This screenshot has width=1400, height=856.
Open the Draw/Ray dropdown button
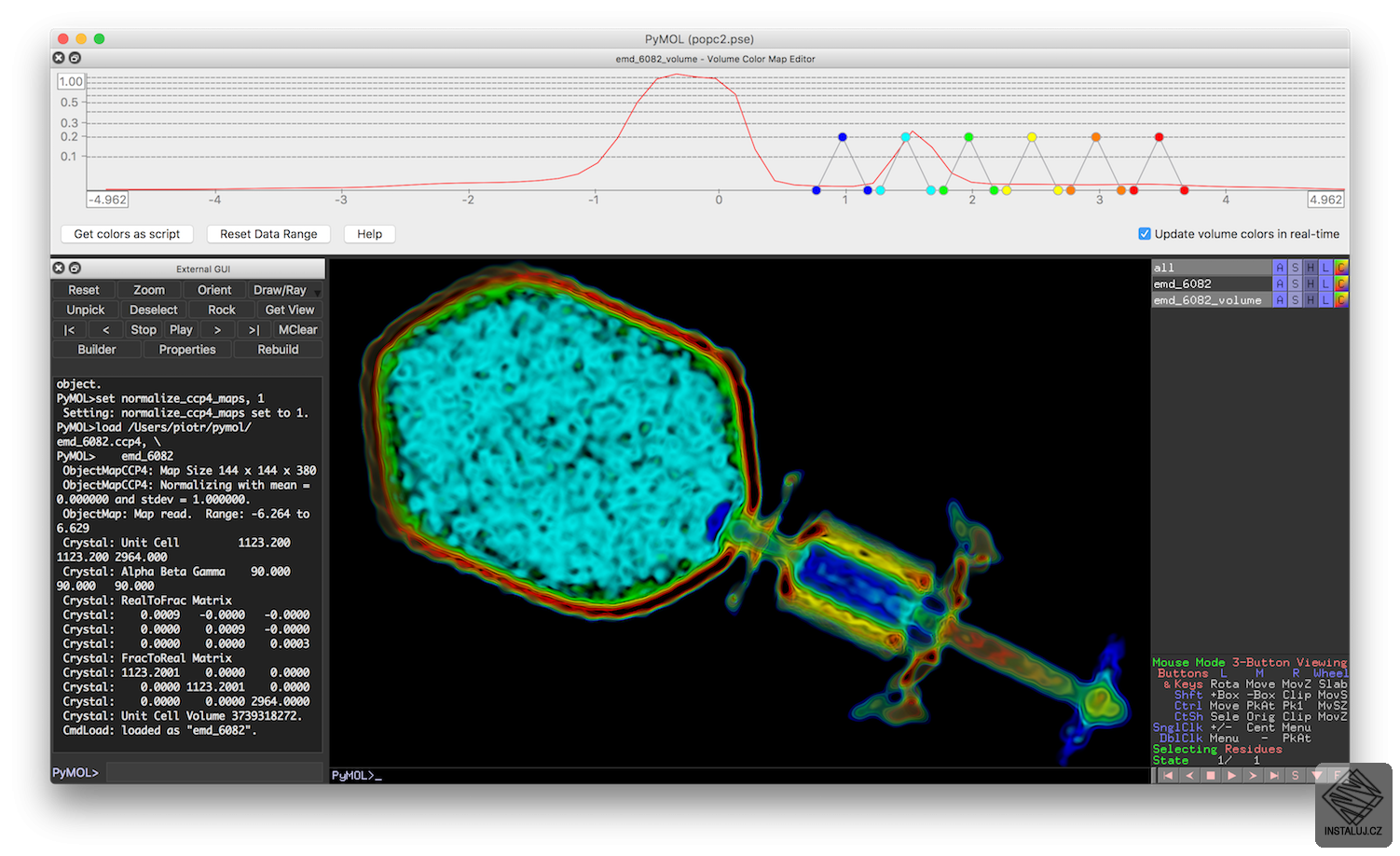click(284, 290)
